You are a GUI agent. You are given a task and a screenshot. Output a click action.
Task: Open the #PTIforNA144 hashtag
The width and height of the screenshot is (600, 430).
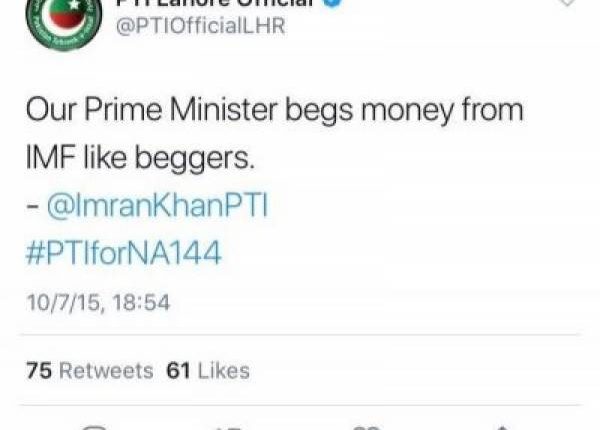[123, 252]
